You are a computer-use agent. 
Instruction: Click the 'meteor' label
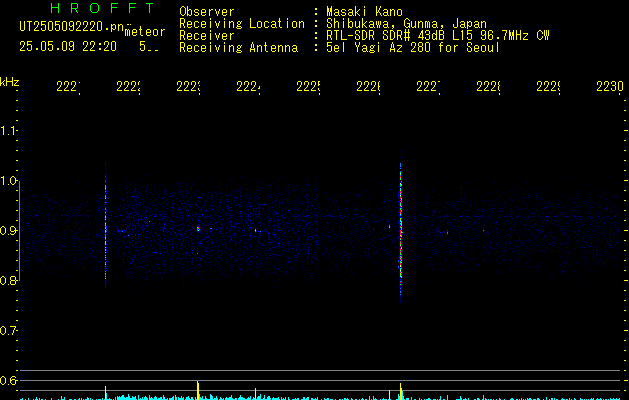coord(145,32)
